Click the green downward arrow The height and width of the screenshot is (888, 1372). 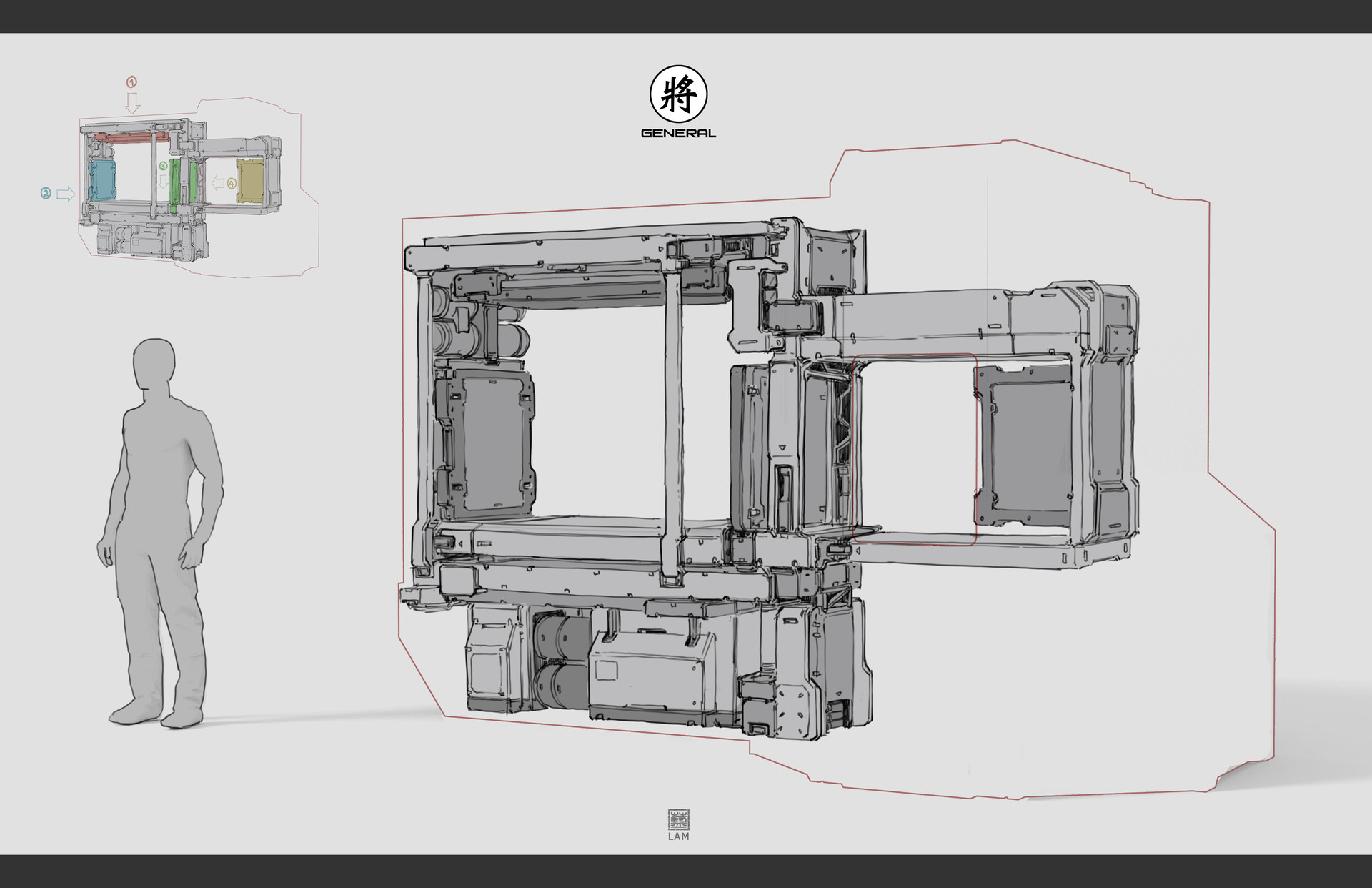pos(164,182)
